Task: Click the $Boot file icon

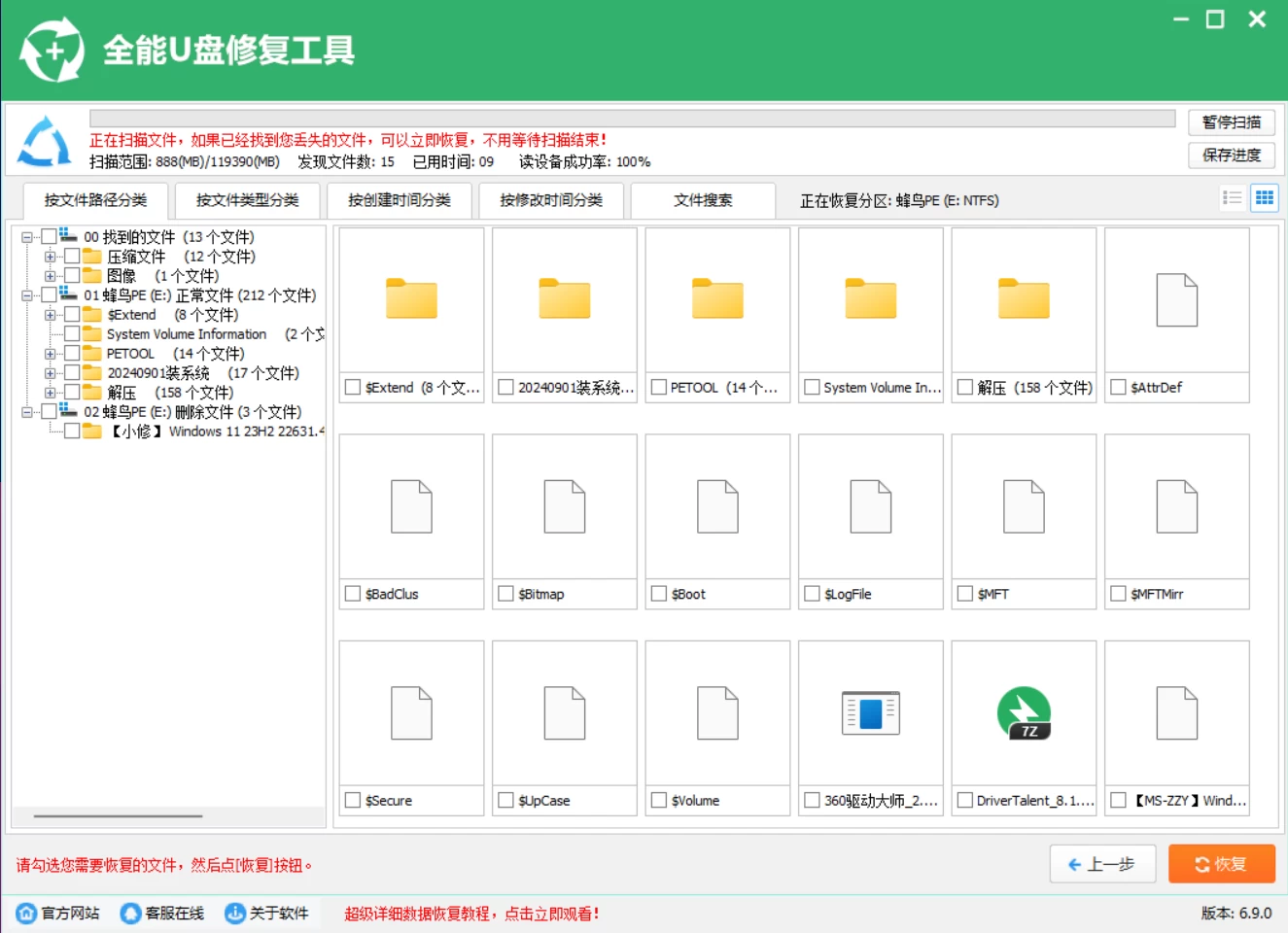Action: pyautogui.click(x=717, y=506)
